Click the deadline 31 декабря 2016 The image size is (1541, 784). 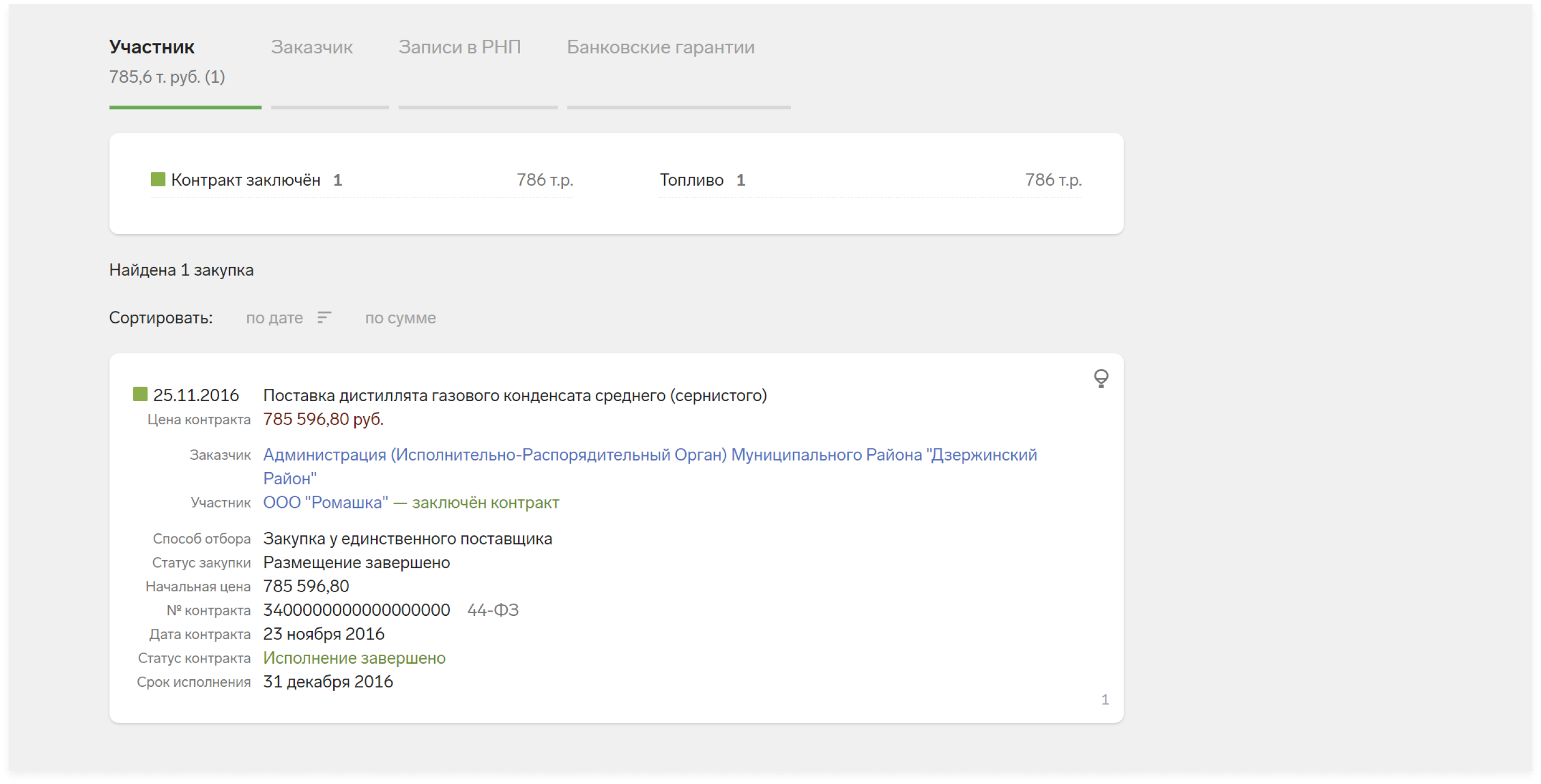[x=328, y=682]
